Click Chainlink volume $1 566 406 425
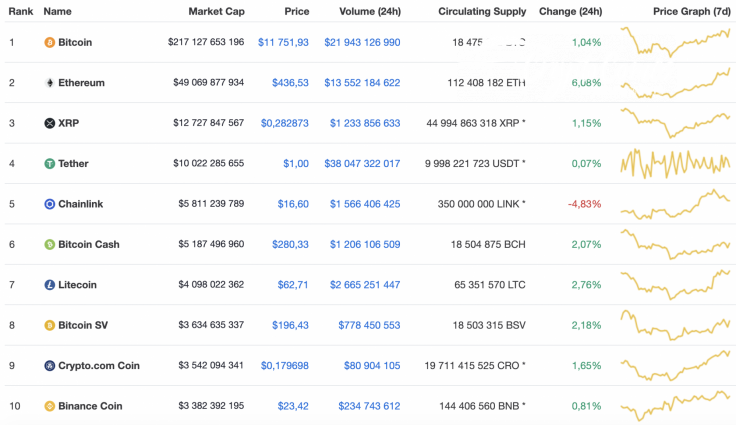Screen dimensions: 736x425 point(365,204)
